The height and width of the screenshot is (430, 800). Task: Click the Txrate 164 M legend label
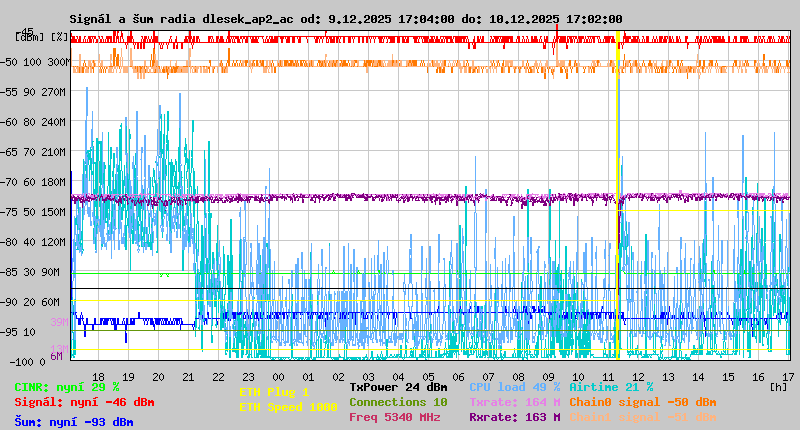pyautogui.click(x=514, y=402)
